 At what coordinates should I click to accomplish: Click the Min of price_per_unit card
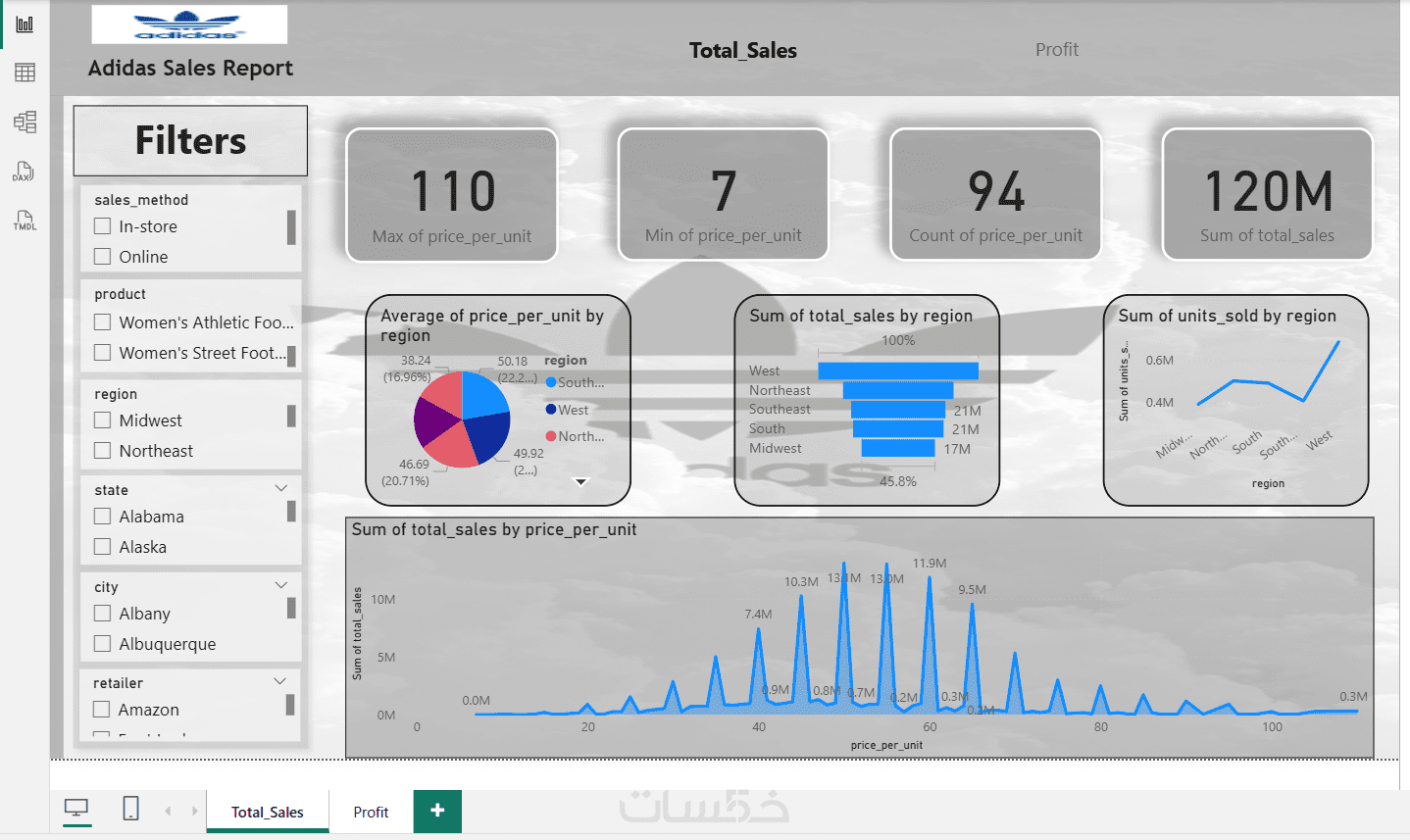[724, 195]
